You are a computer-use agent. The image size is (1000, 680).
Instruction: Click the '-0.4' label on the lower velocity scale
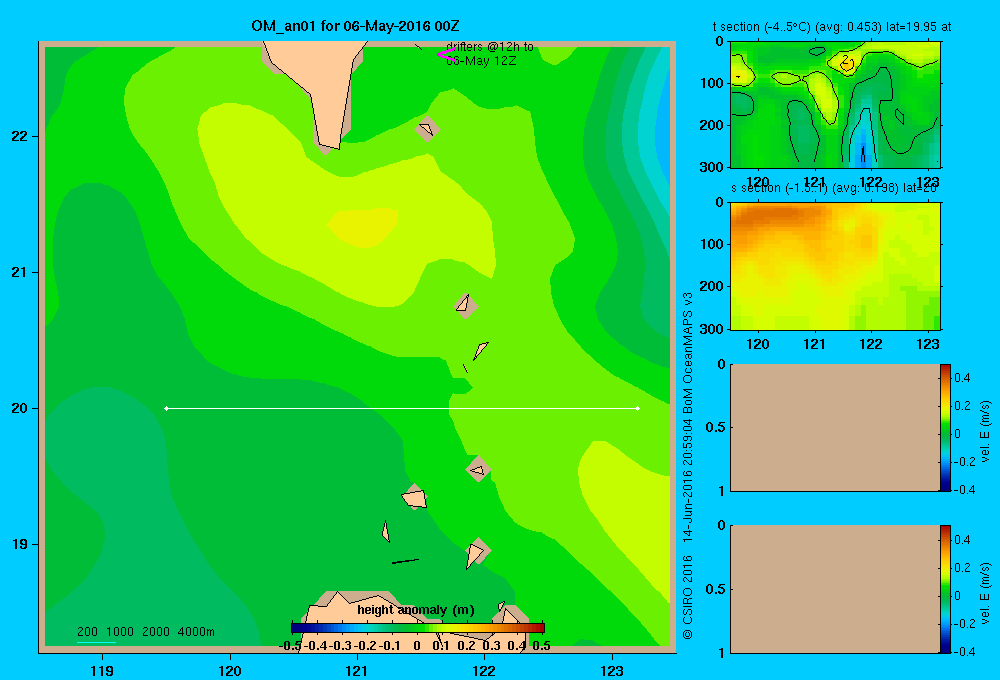[x=964, y=652]
